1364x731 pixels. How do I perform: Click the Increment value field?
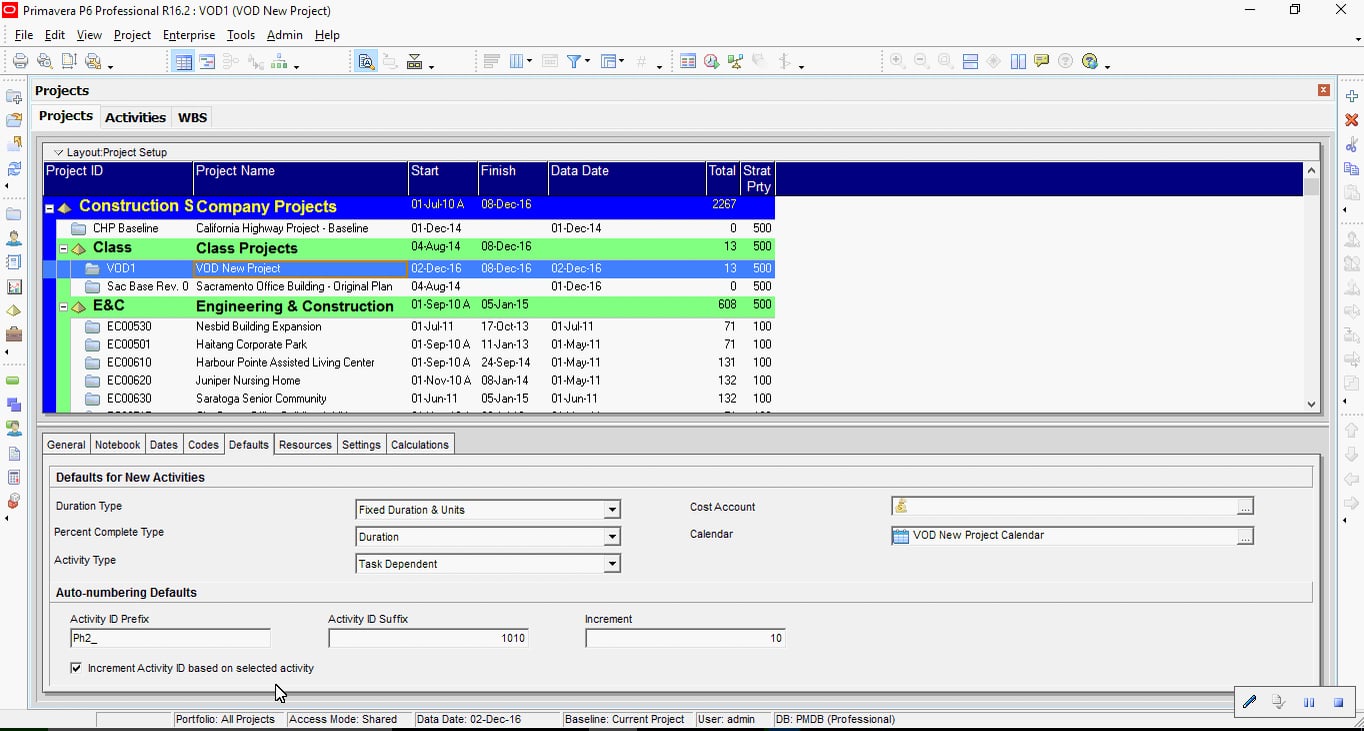685,638
